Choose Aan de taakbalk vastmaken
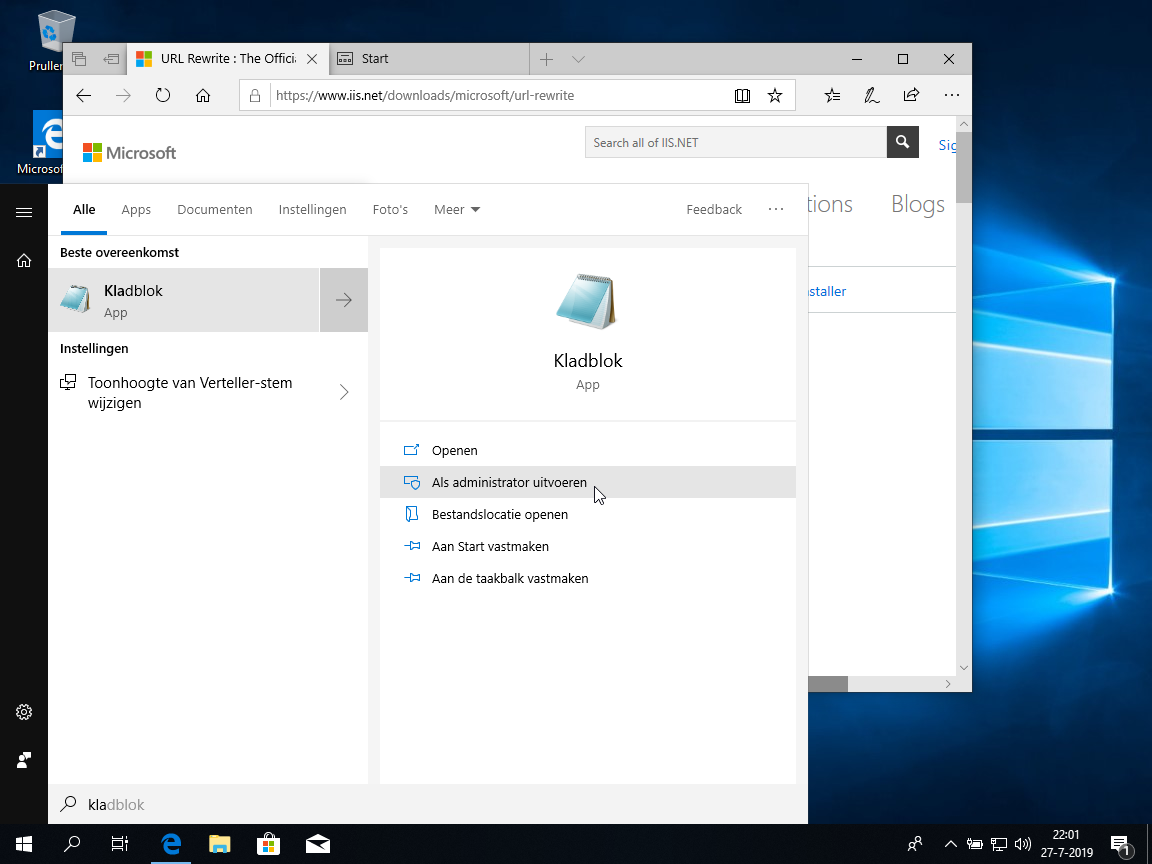This screenshot has width=1152, height=864. 588,578
